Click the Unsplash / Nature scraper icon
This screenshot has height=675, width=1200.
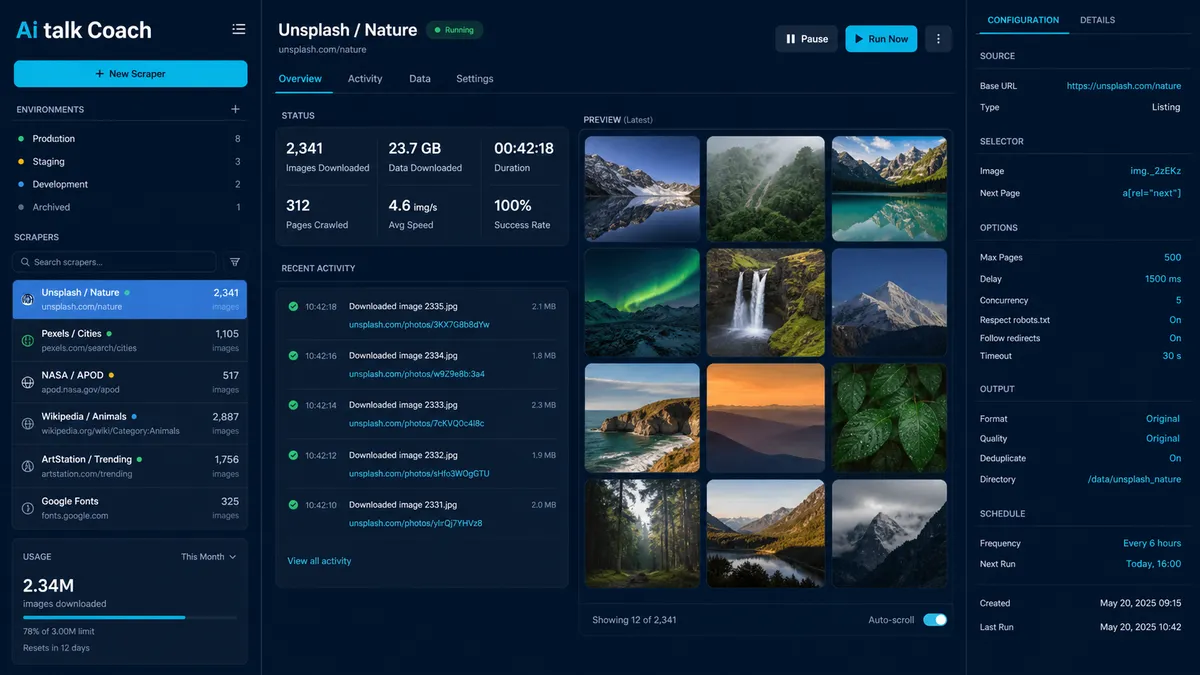(28, 299)
